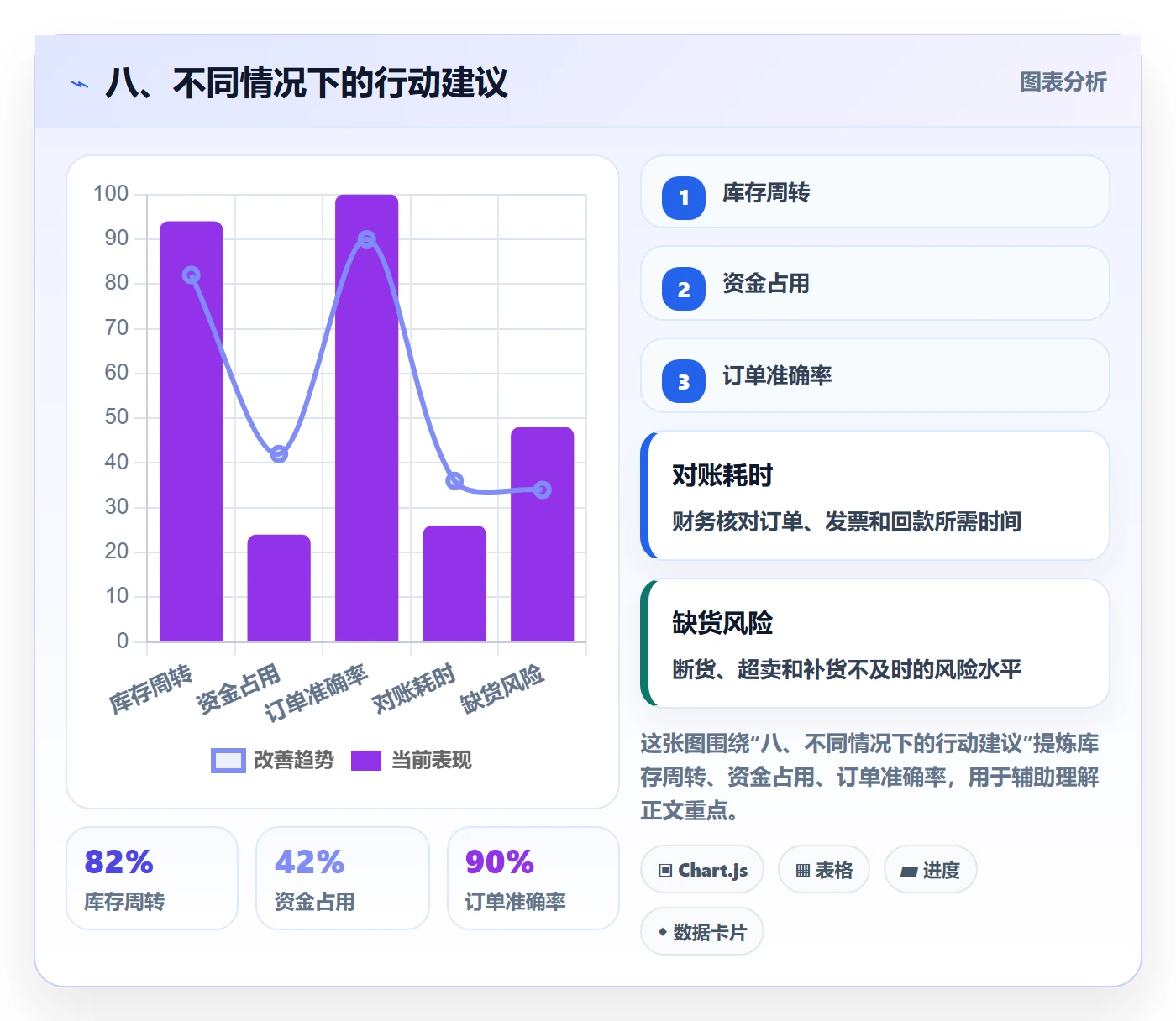Viewport: 1176px width, 1021px height.
Task: Click the 100 label on the y-axis
Action: [x=111, y=194]
